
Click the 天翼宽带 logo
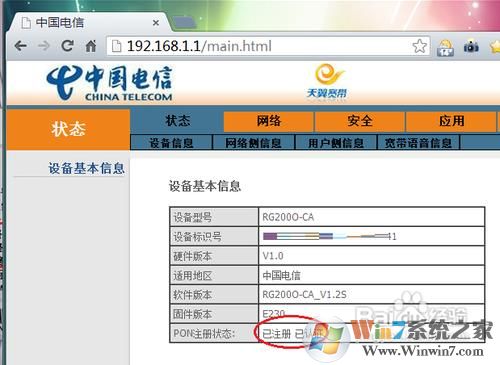[327, 82]
